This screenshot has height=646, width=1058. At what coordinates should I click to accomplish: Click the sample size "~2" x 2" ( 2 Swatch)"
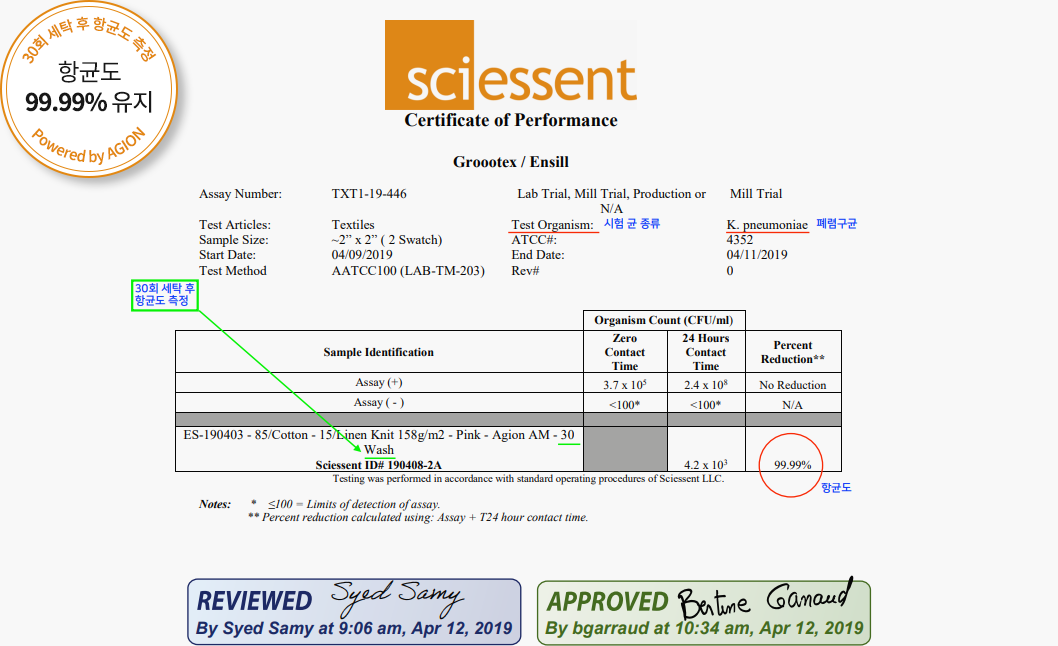coord(387,240)
